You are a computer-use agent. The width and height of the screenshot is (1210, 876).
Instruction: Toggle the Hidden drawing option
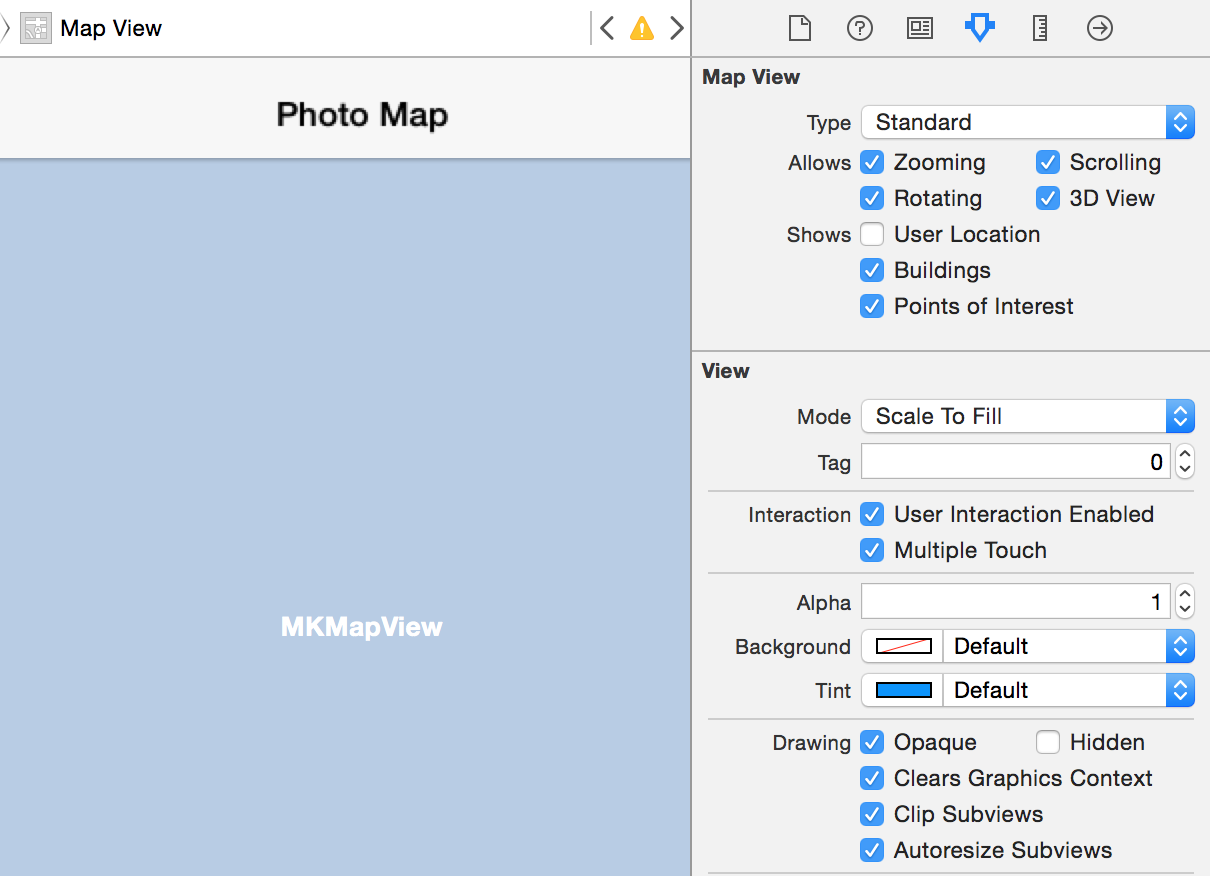coord(1048,742)
